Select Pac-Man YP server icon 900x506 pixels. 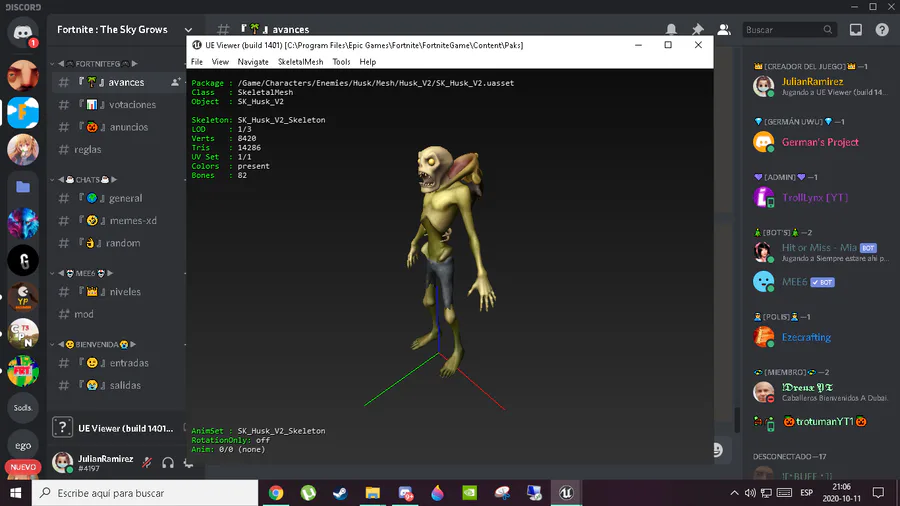click(x=23, y=297)
